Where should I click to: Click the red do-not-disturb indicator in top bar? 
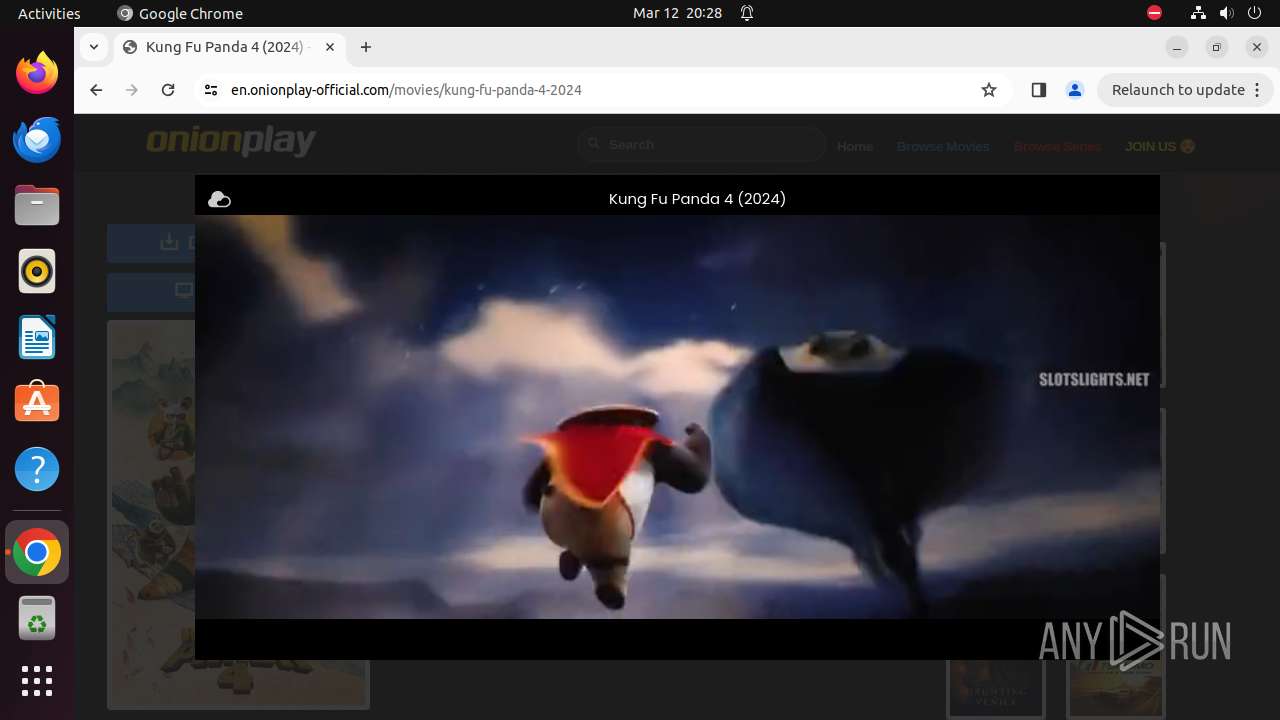click(x=1154, y=13)
